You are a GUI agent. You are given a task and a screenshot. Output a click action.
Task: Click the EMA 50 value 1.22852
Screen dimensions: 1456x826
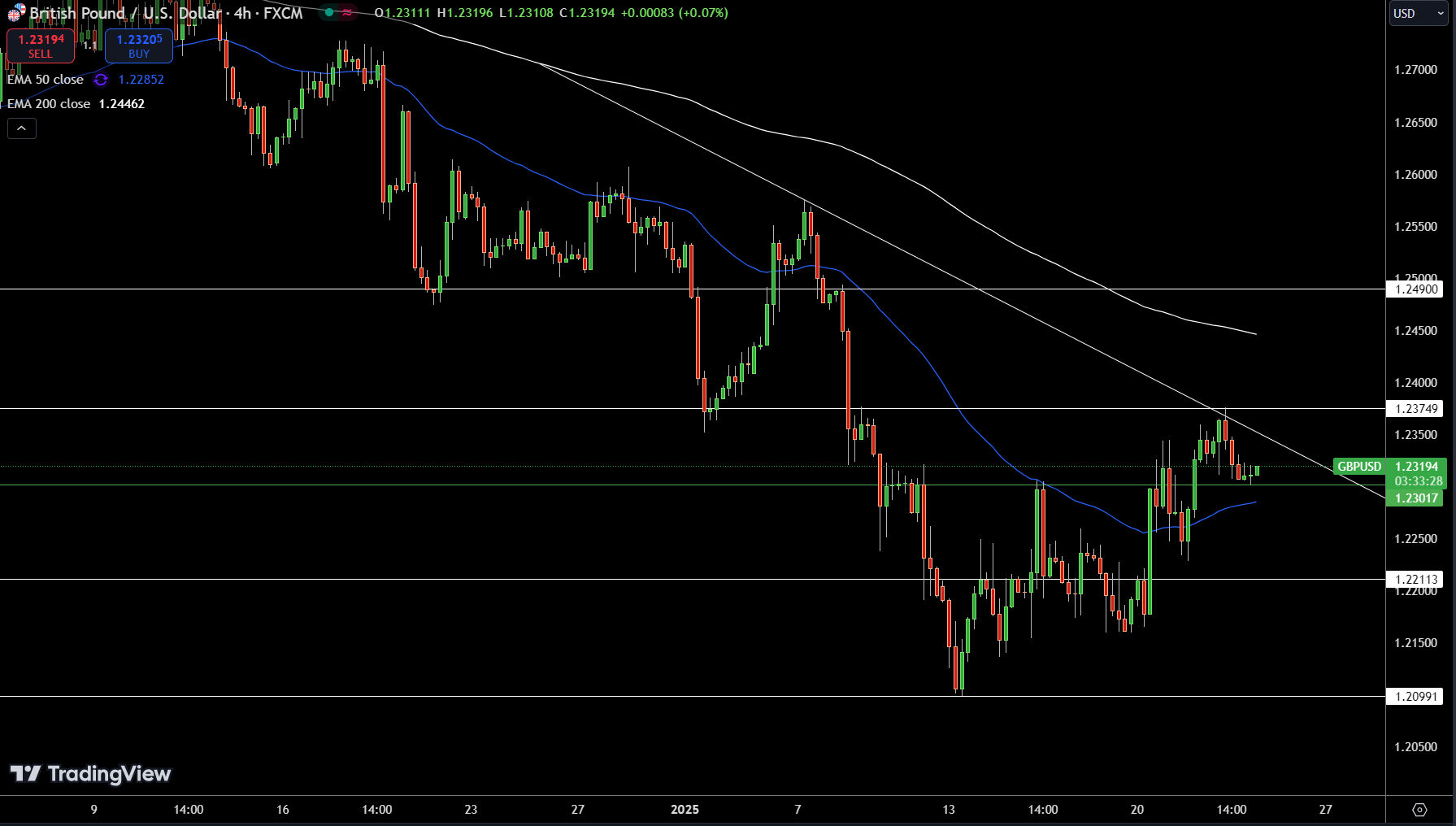point(141,80)
